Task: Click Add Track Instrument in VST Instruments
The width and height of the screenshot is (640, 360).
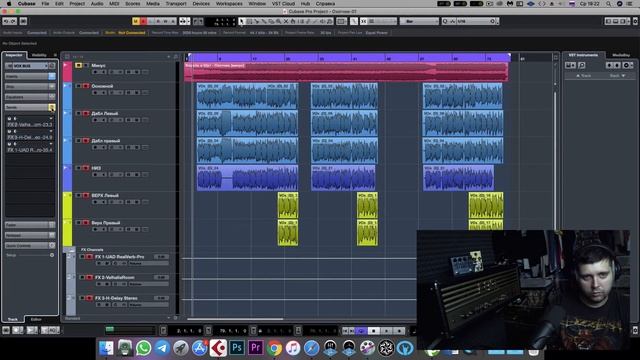Action: (x=570, y=65)
